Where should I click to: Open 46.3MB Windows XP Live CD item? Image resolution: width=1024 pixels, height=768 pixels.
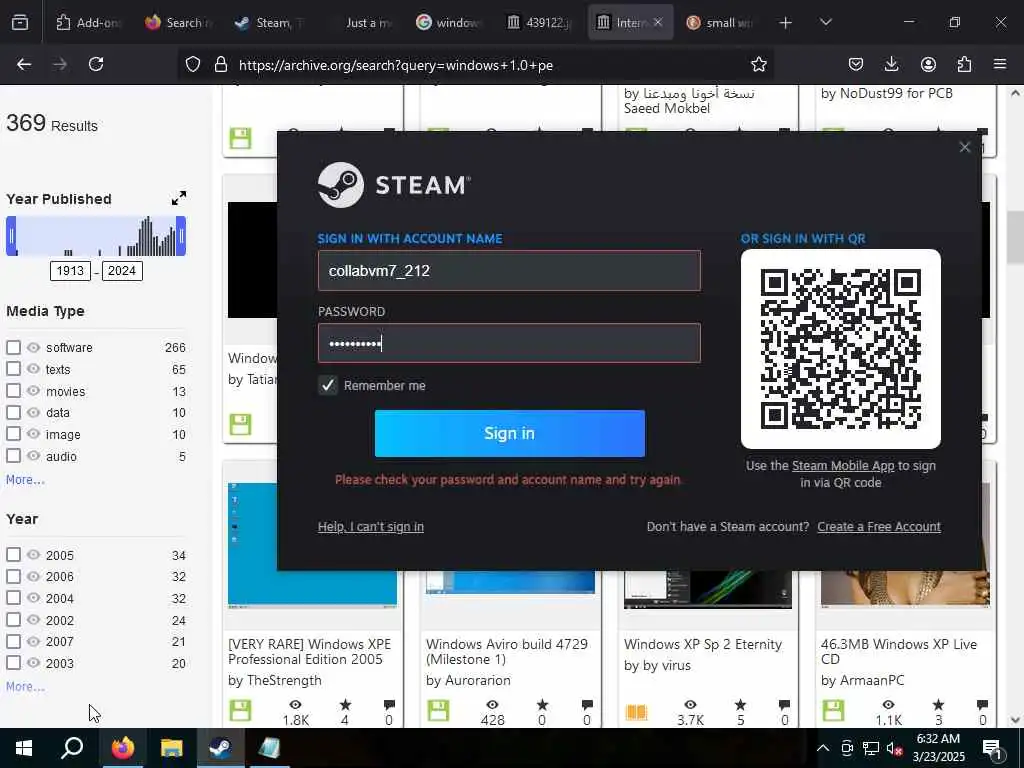tap(899, 652)
